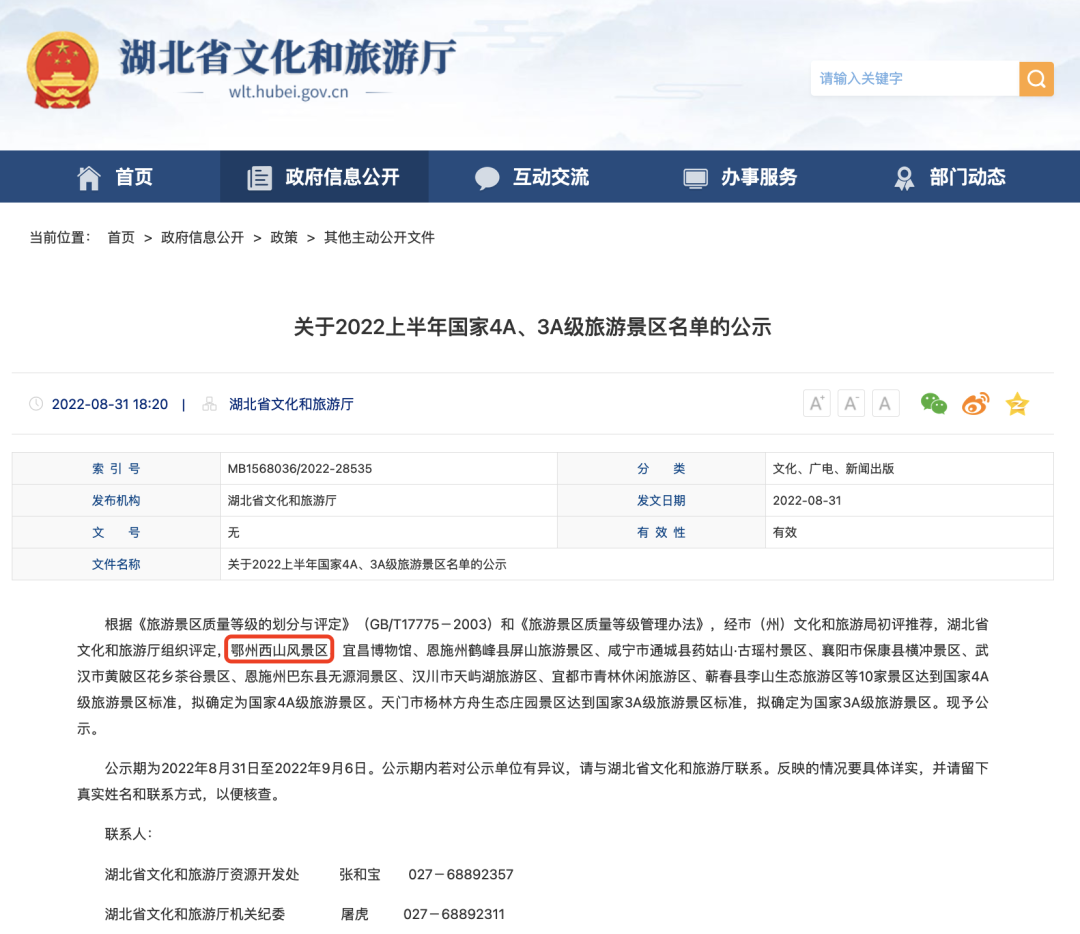Click the highlighted 鄂州西山风景区 text
The image size is (1080, 934).
pyautogui.click(x=279, y=650)
